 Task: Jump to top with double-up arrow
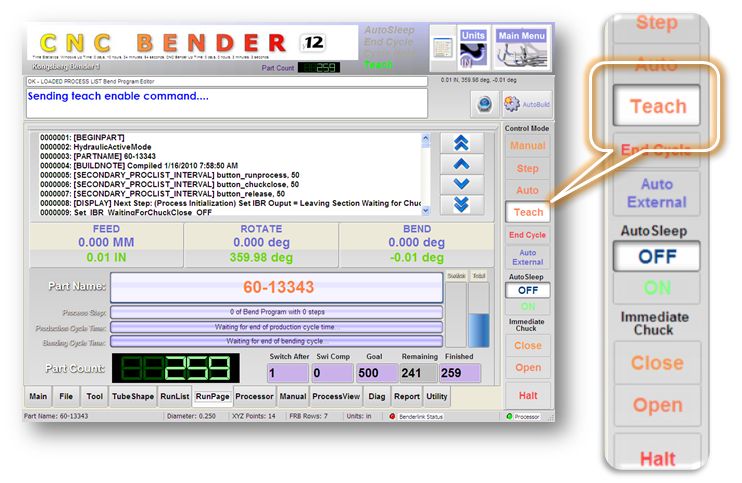(461, 143)
